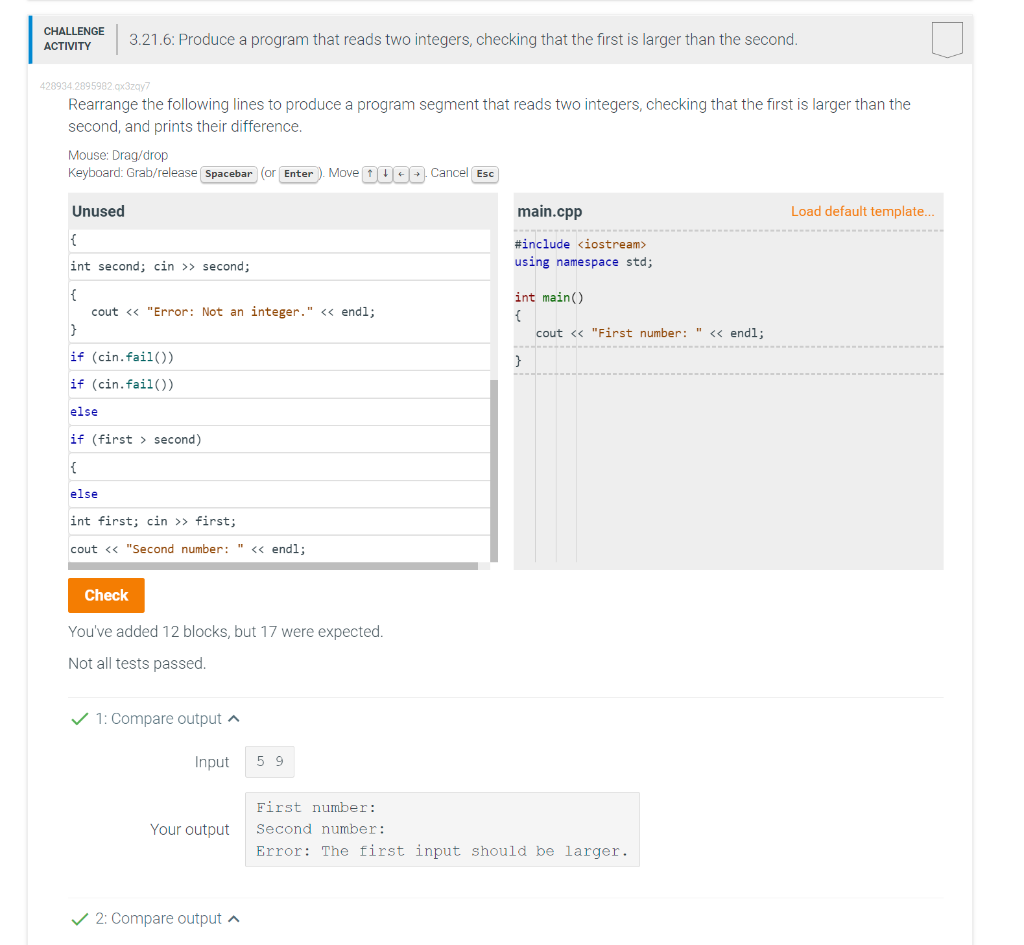The width and height of the screenshot is (1024, 945).
Task: Click the right arrow key hint
Action: click(417, 174)
